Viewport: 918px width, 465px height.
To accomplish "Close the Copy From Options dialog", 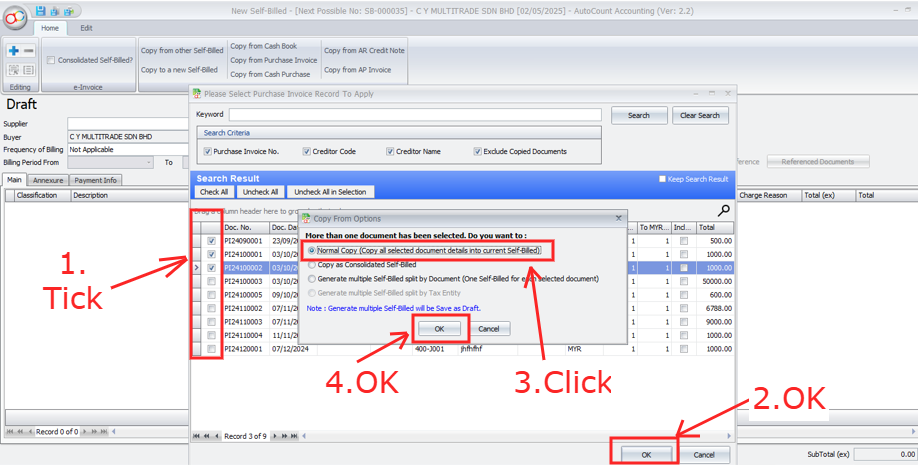I will pyautogui.click(x=620, y=218).
